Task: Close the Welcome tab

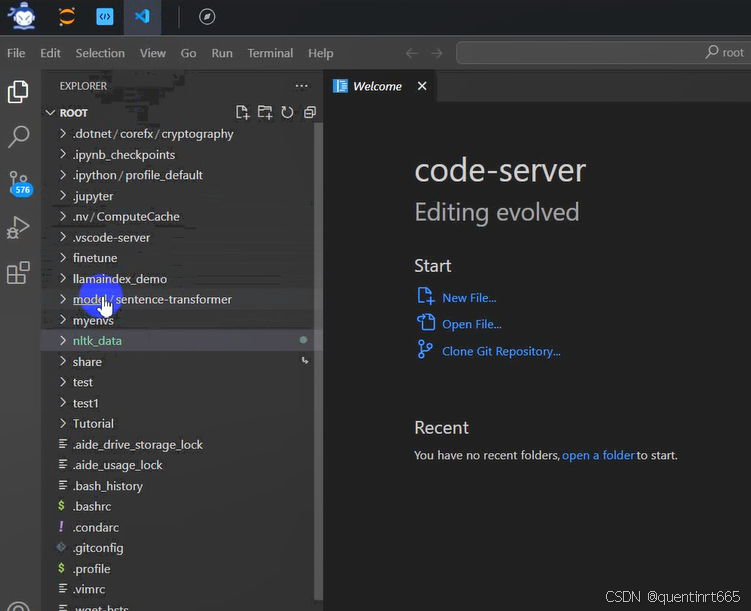Action: point(422,86)
